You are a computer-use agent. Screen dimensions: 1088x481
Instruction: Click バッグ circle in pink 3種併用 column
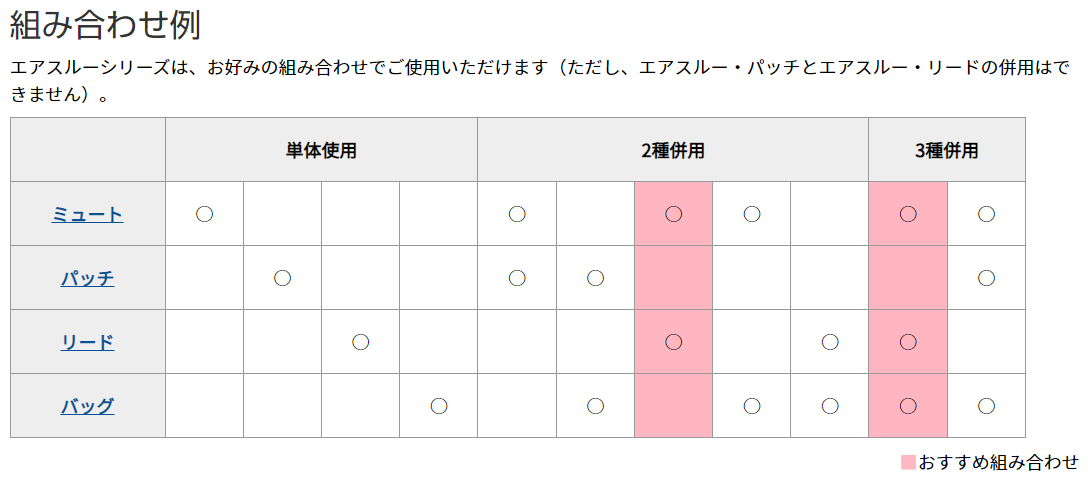pyautogui.click(x=908, y=405)
